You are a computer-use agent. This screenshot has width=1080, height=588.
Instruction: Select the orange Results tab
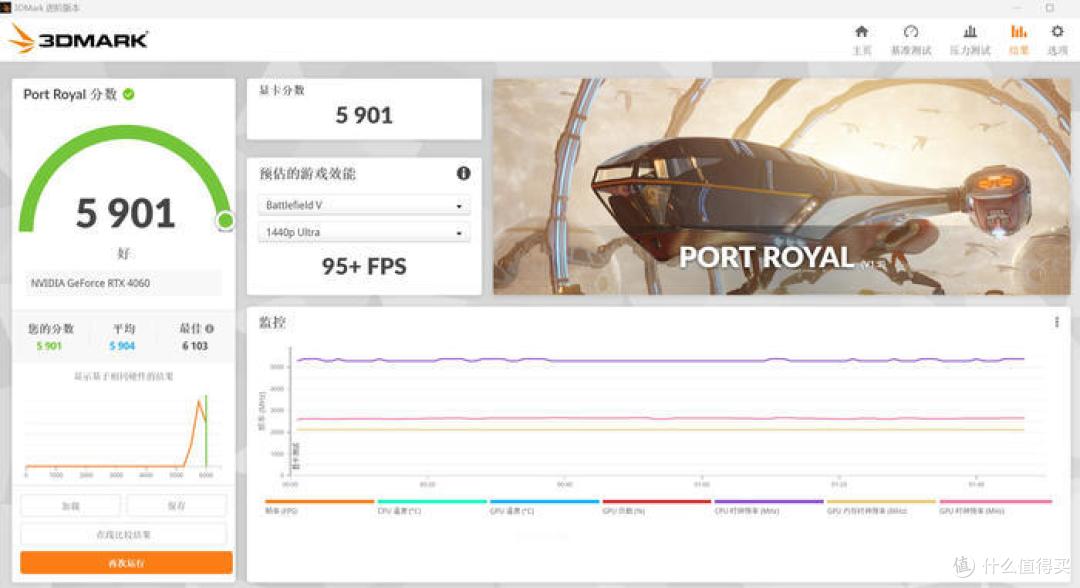coord(1019,40)
